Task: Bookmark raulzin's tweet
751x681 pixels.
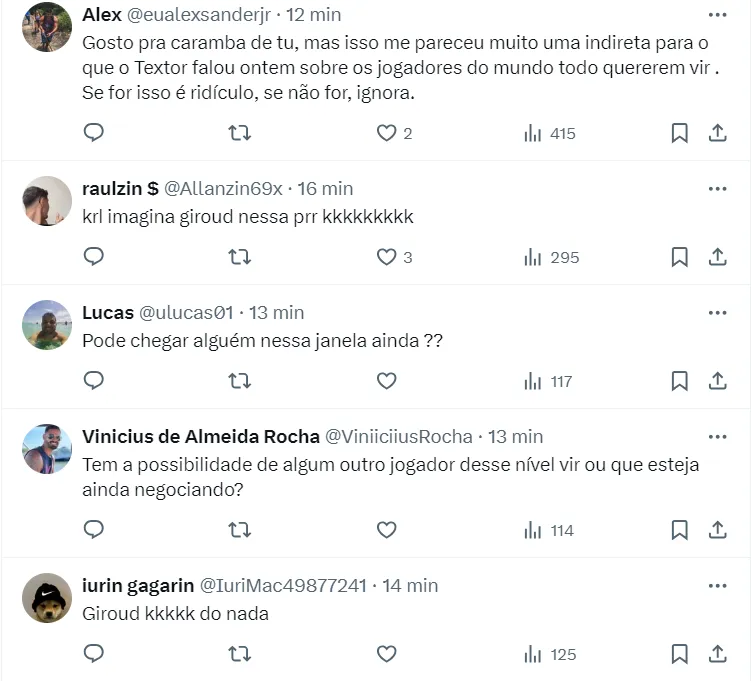Action: point(680,257)
